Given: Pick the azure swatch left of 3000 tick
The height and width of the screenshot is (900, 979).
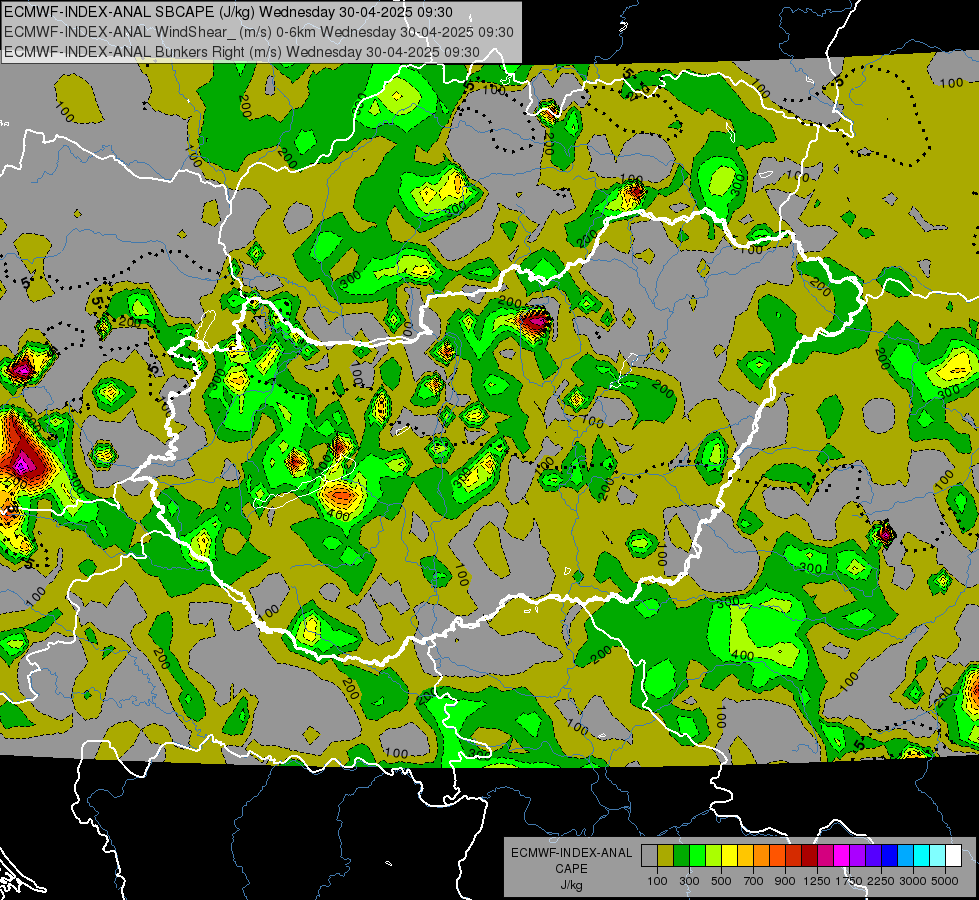Looking at the screenshot, I should (905, 855).
